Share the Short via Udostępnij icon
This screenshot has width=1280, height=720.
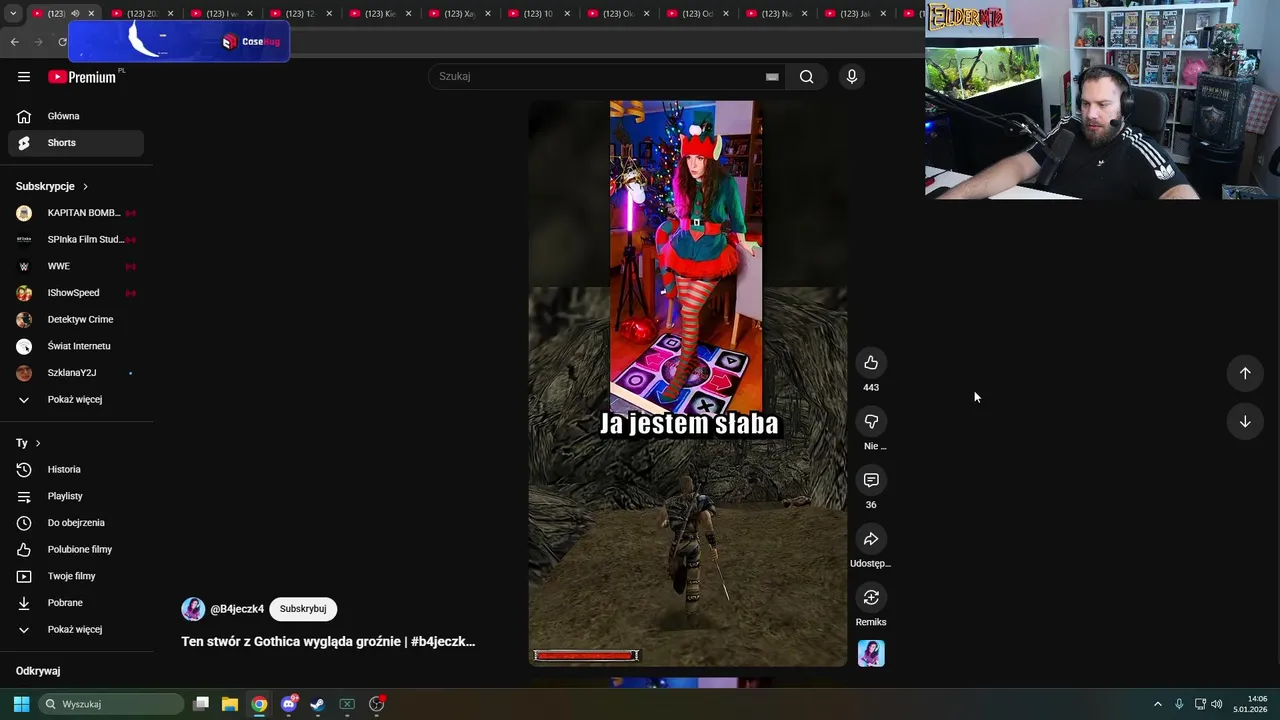pos(871,539)
